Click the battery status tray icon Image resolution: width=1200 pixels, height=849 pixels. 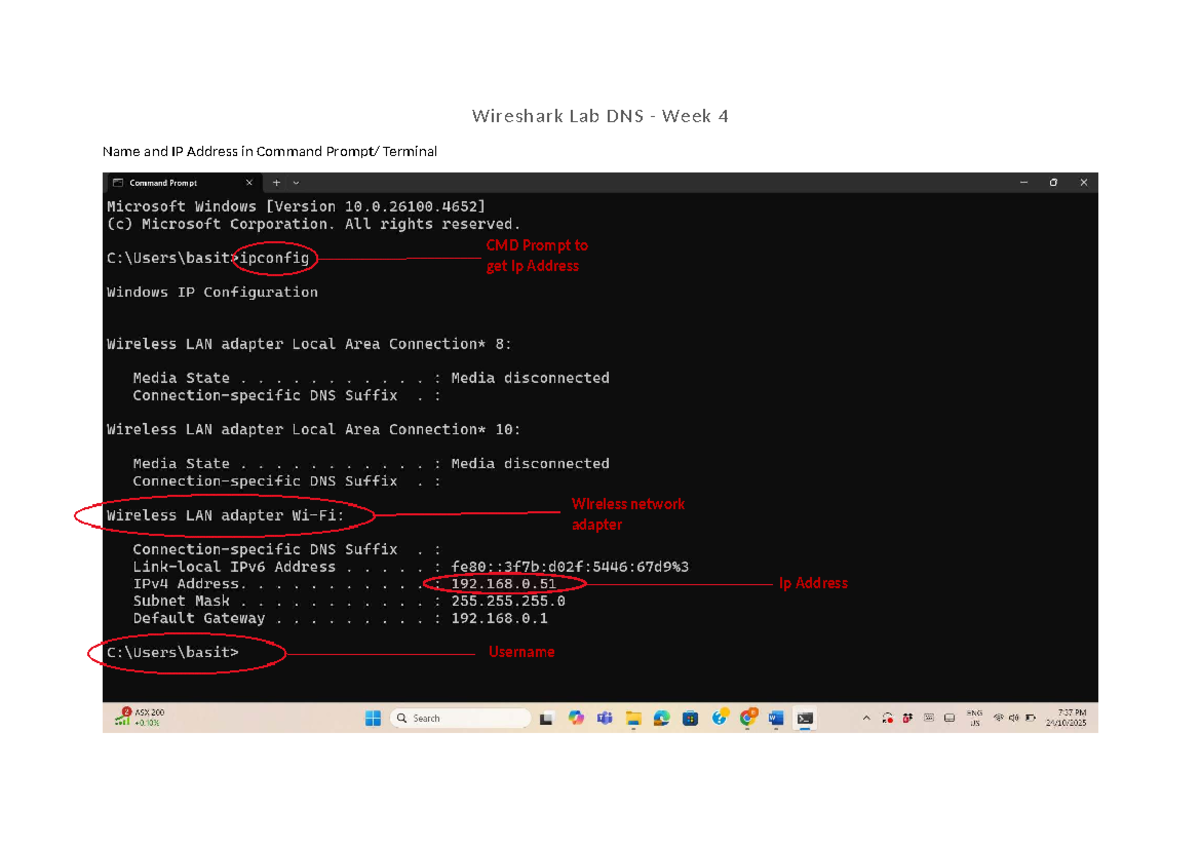click(1030, 718)
